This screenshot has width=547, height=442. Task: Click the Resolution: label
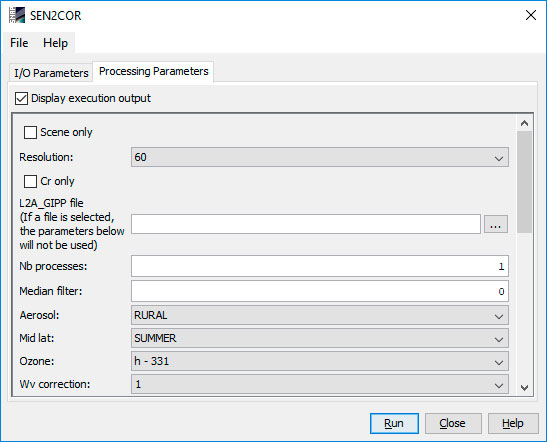46,157
